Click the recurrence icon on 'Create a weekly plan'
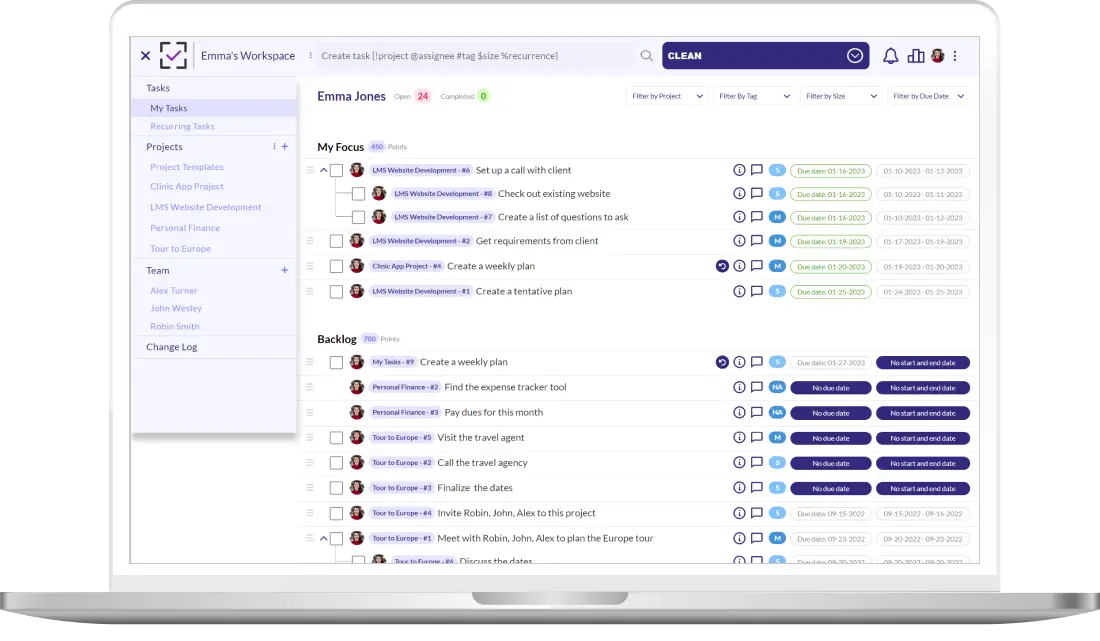Image resolution: width=1100 pixels, height=641 pixels. [721, 266]
